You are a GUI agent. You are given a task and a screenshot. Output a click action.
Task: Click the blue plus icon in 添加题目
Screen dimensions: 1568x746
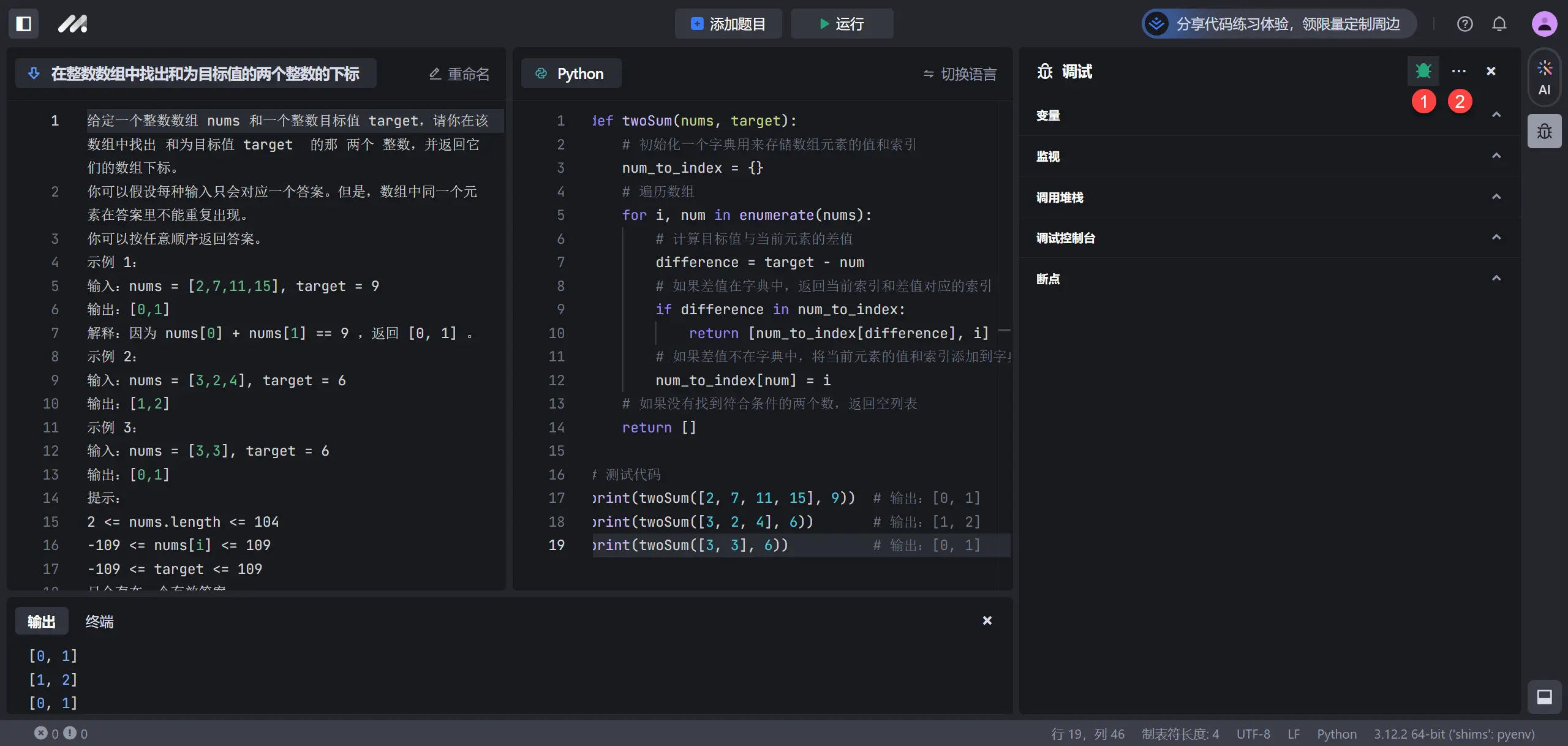[x=697, y=24]
